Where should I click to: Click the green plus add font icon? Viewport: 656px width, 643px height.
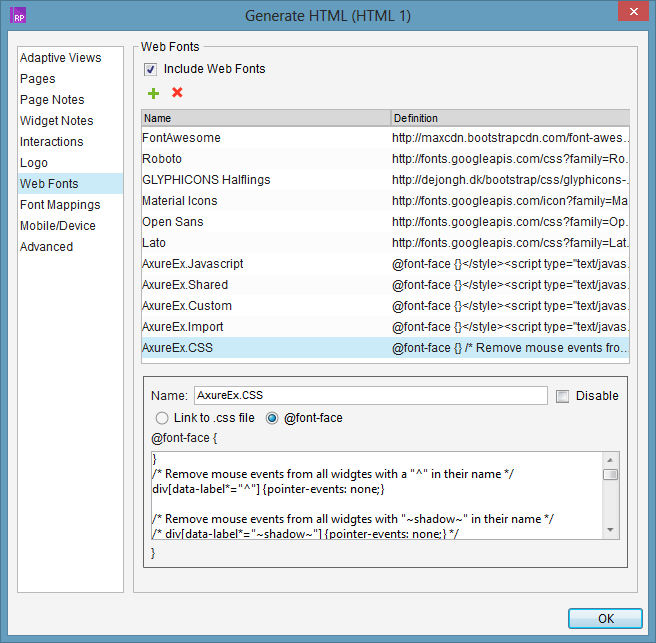pos(153,93)
